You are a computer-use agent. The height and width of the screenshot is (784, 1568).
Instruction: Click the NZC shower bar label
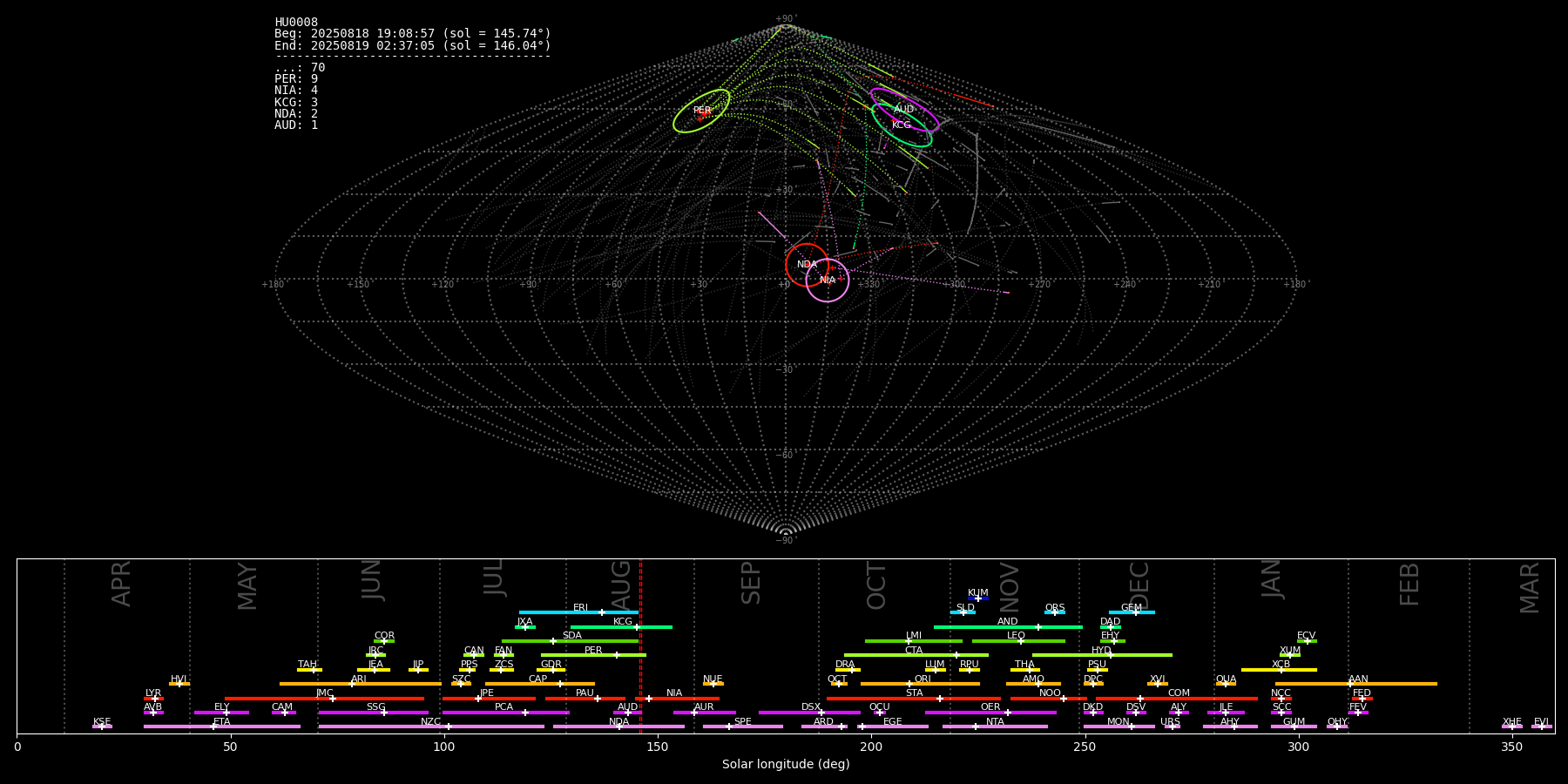coord(431,722)
